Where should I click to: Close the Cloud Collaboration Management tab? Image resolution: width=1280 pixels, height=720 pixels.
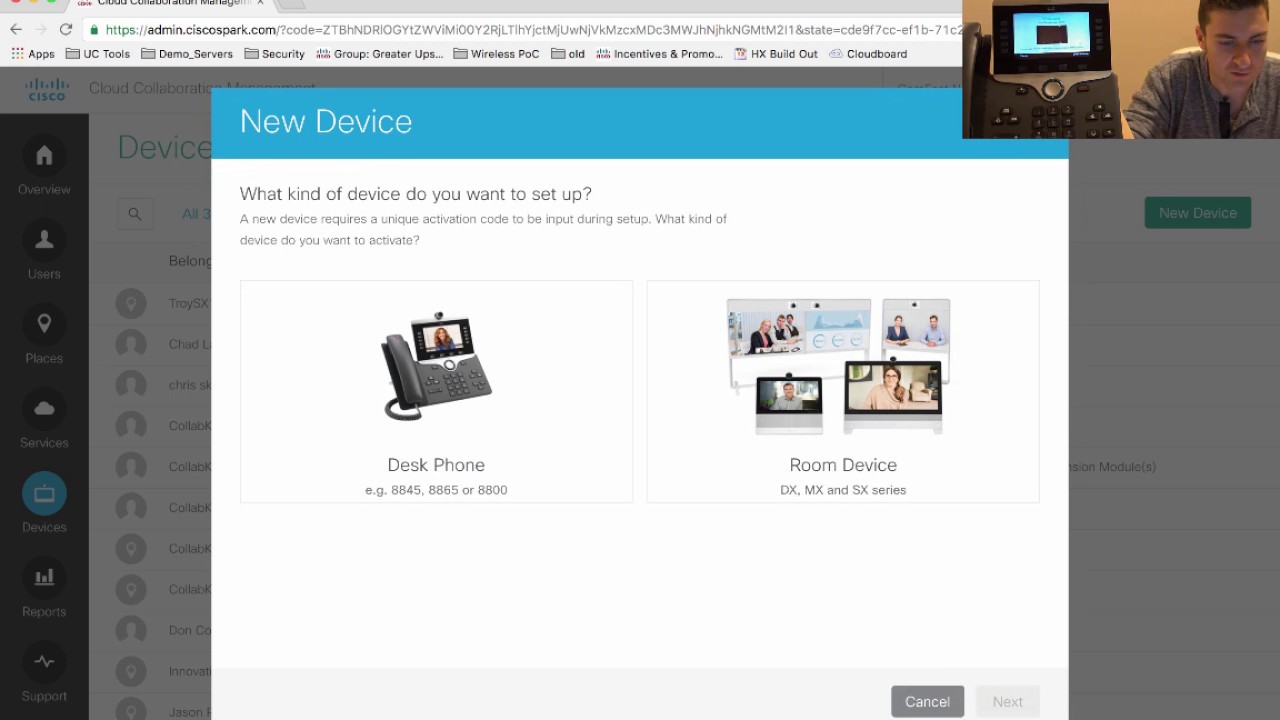(x=260, y=4)
